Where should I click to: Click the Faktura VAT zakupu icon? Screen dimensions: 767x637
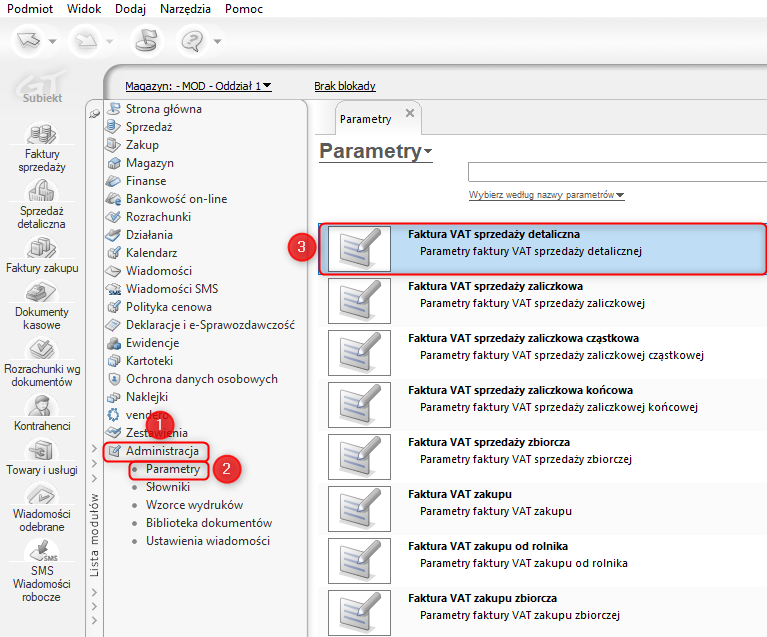[360, 509]
